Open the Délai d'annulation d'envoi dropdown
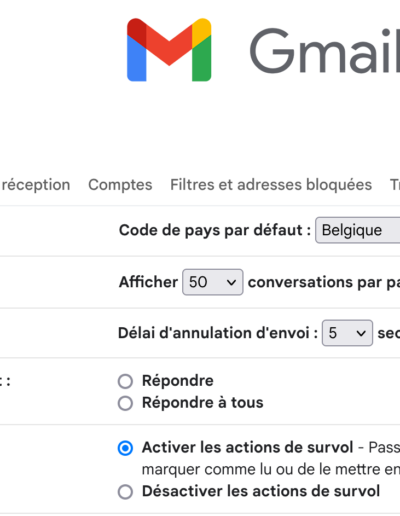Image resolution: width=400 pixels, height=516 pixels. click(347, 333)
